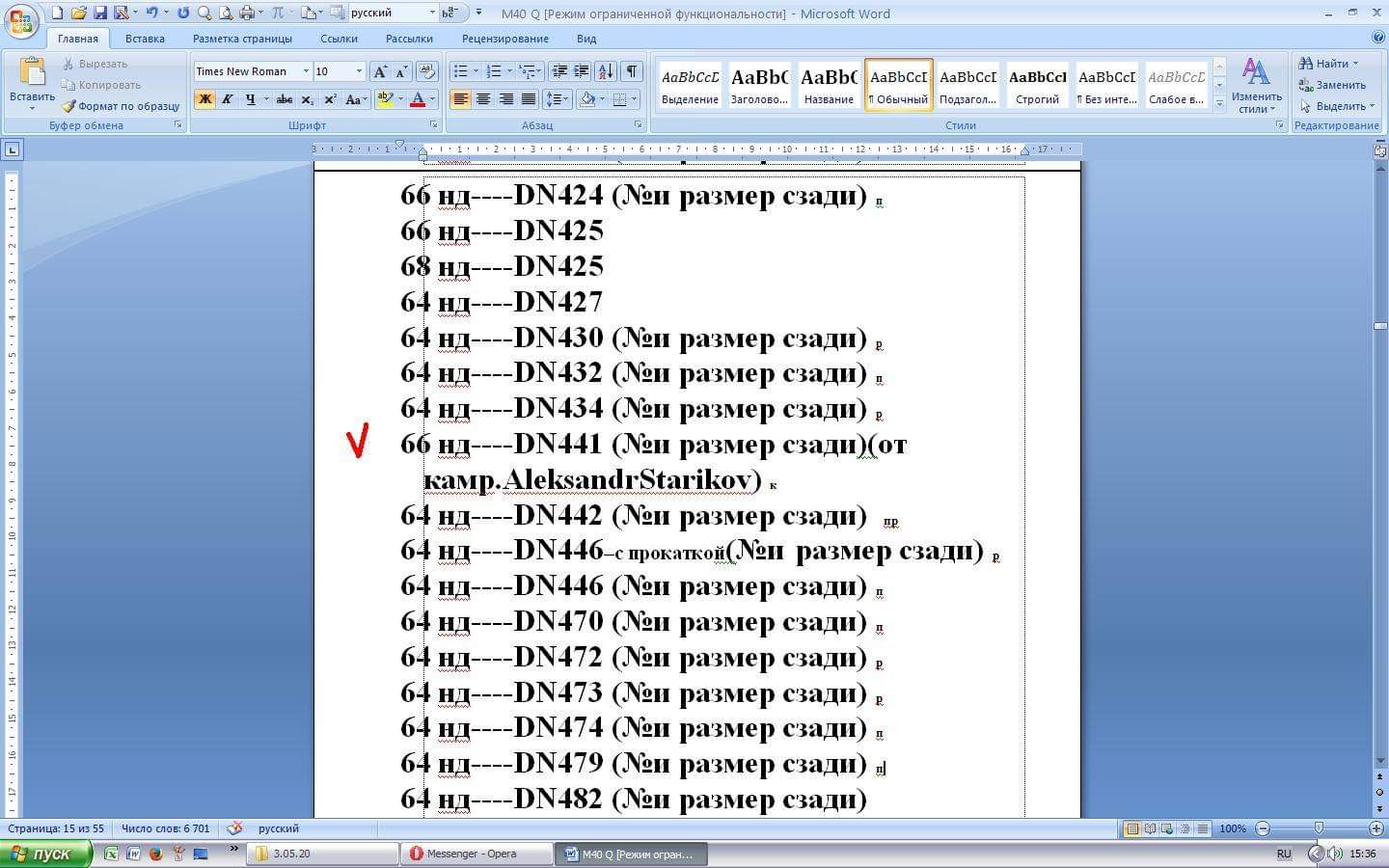Screen dimensions: 1389x868
Task: Redo the last action
Action: pos(183,13)
